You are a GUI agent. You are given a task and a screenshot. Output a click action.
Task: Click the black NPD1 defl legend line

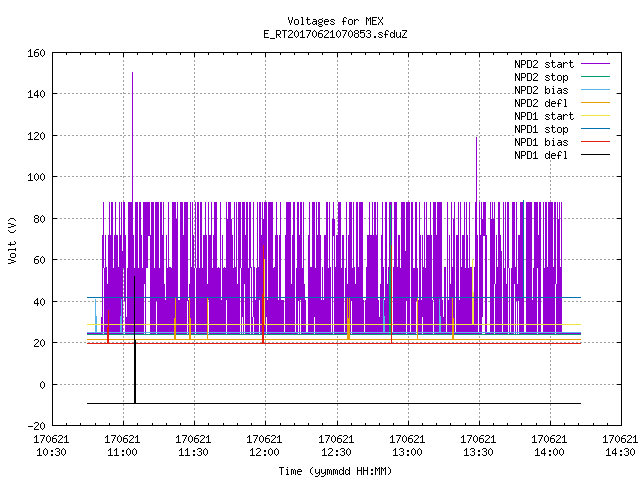click(x=595, y=155)
